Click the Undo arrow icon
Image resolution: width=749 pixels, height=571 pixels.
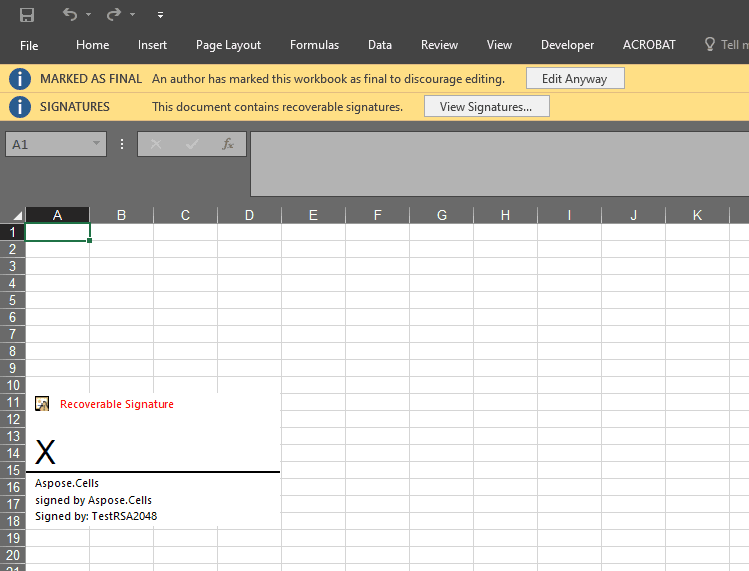click(x=69, y=15)
